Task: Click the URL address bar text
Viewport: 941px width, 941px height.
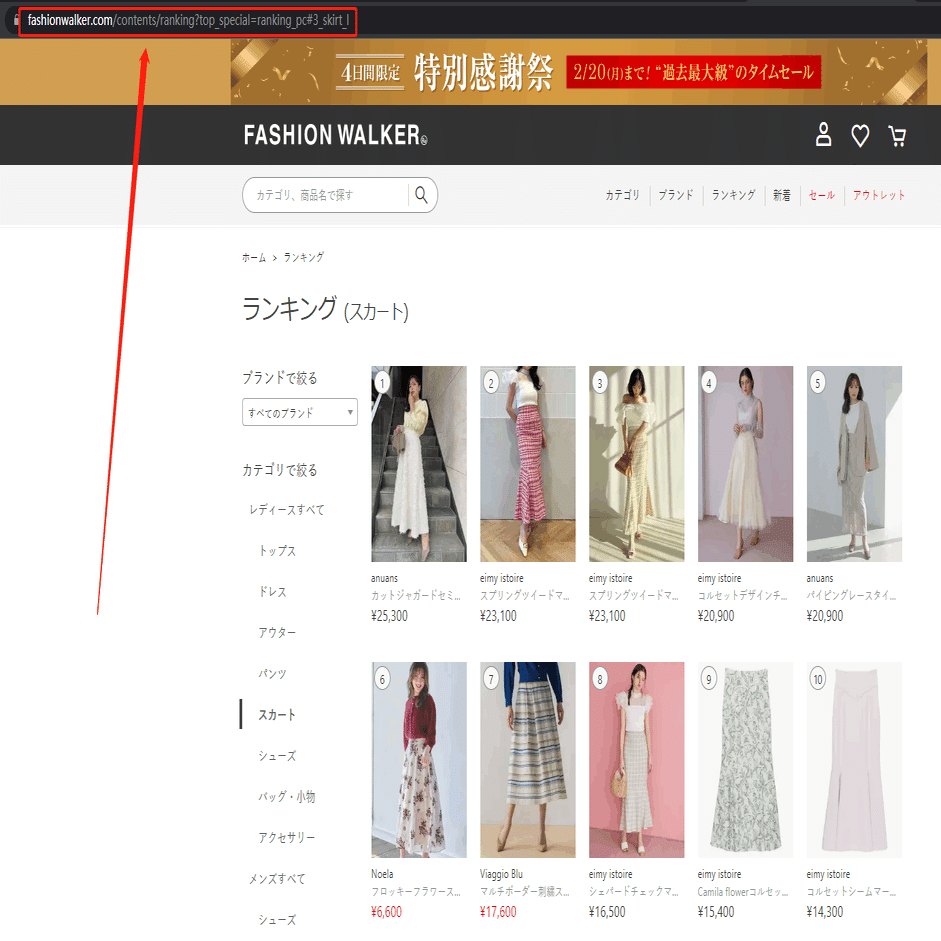Action: (x=187, y=20)
